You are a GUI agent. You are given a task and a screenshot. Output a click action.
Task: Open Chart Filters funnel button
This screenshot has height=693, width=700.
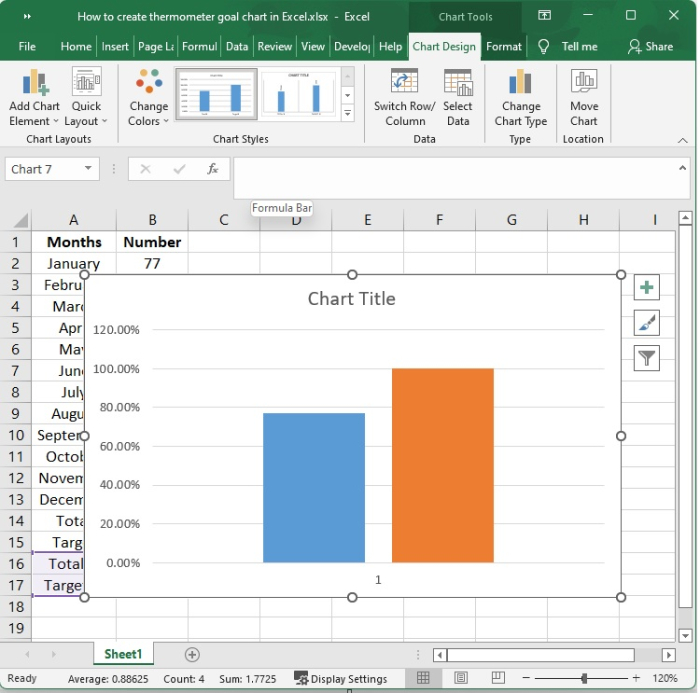point(647,358)
